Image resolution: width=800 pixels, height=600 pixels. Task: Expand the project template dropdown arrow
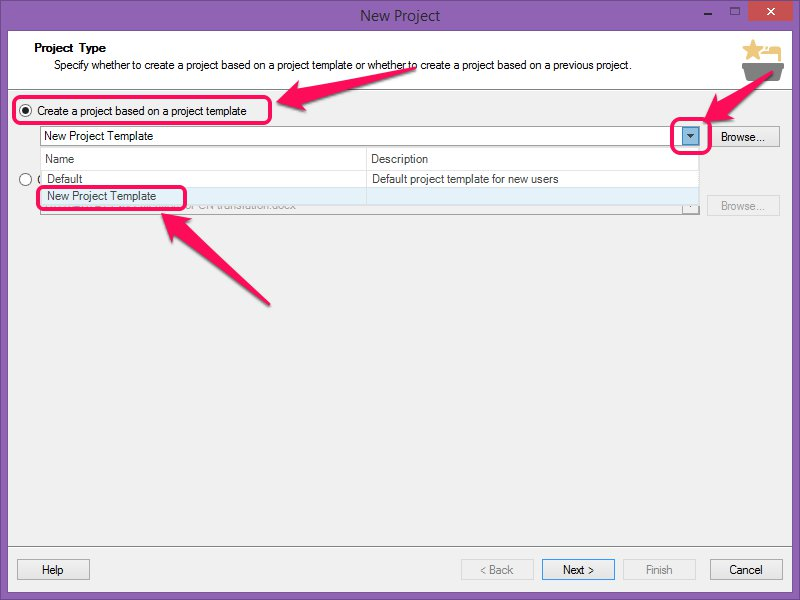pyautogui.click(x=690, y=137)
